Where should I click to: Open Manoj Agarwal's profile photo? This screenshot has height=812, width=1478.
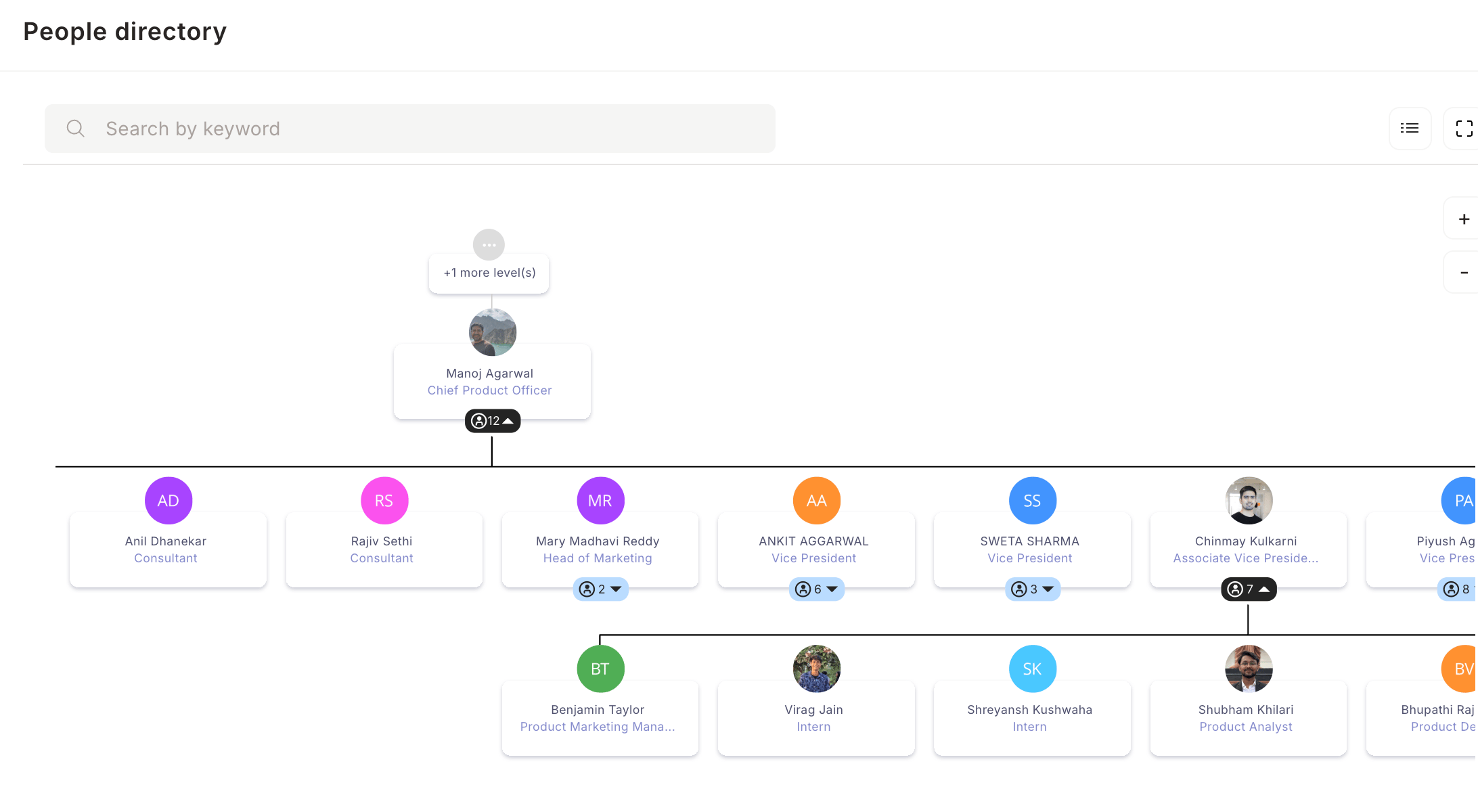click(x=493, y=332)
